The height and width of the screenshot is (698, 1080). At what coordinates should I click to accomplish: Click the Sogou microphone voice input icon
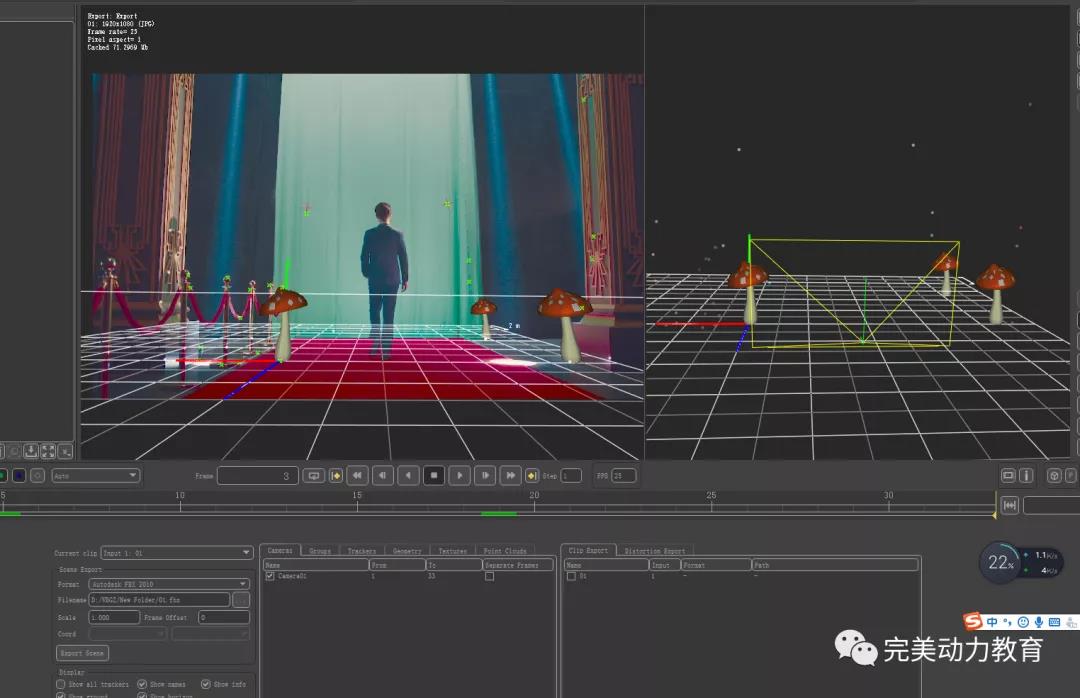click(1038, 622)
